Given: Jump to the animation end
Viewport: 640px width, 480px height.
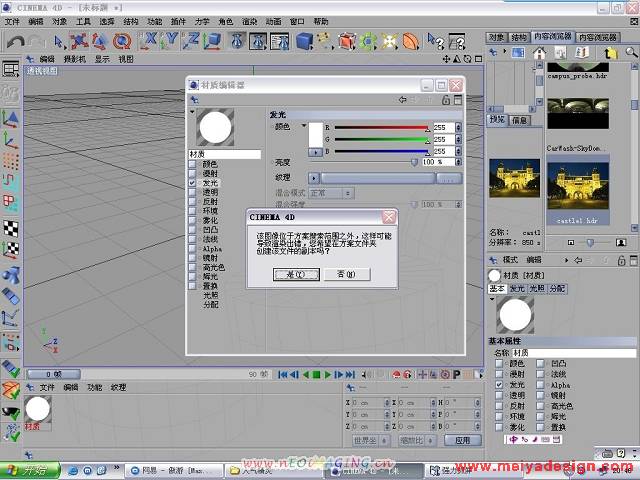Looking at the screenshot, I should tap(350, 374).
